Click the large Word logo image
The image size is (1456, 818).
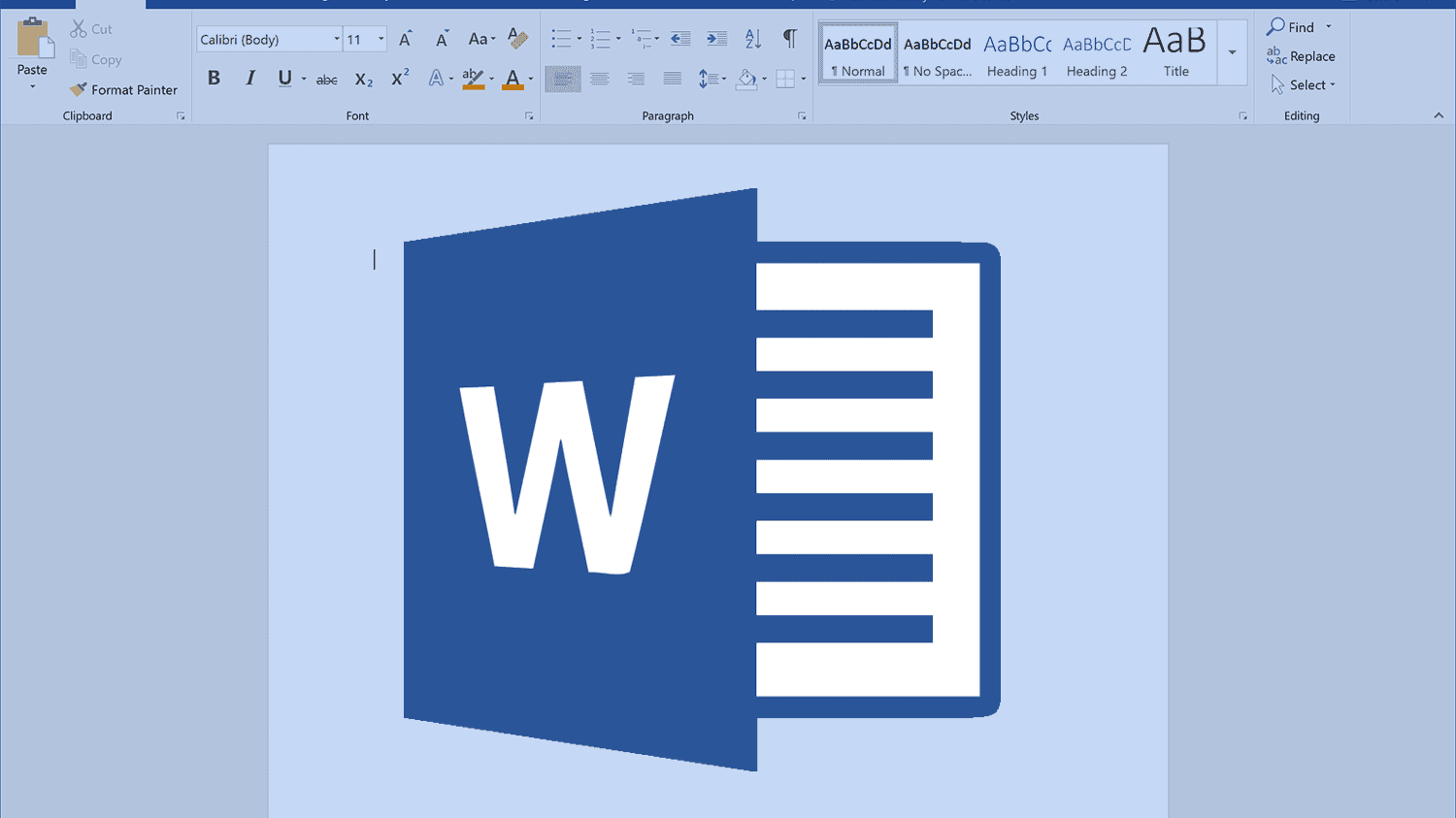pos(702,479)
